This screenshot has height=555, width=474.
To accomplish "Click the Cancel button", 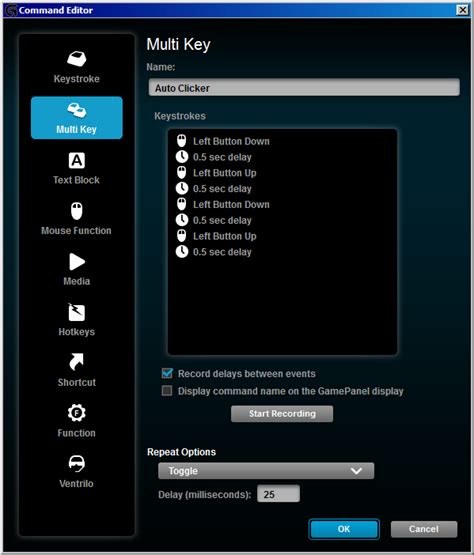I will [x=424, y=529].
